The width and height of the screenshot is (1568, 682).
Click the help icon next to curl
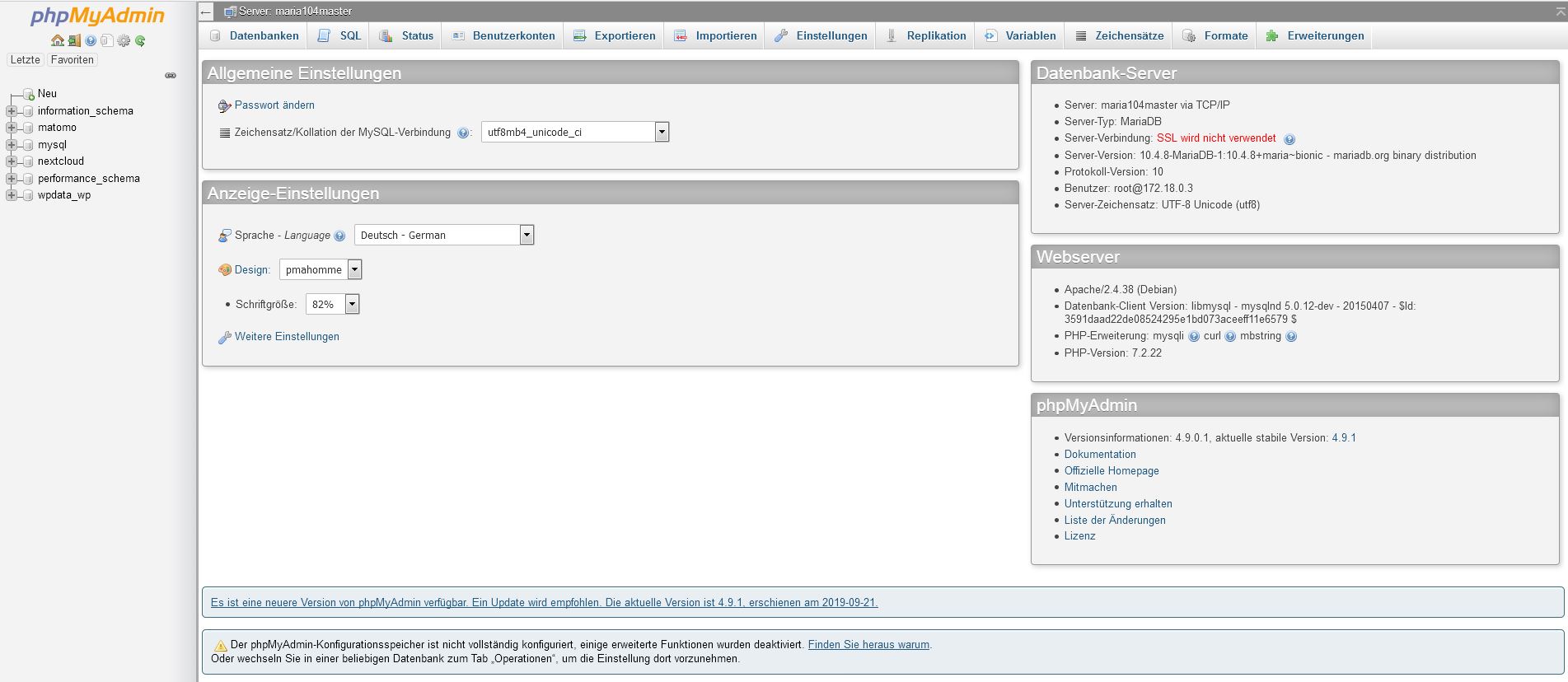pyautogui.click(x=1230, y=336)
